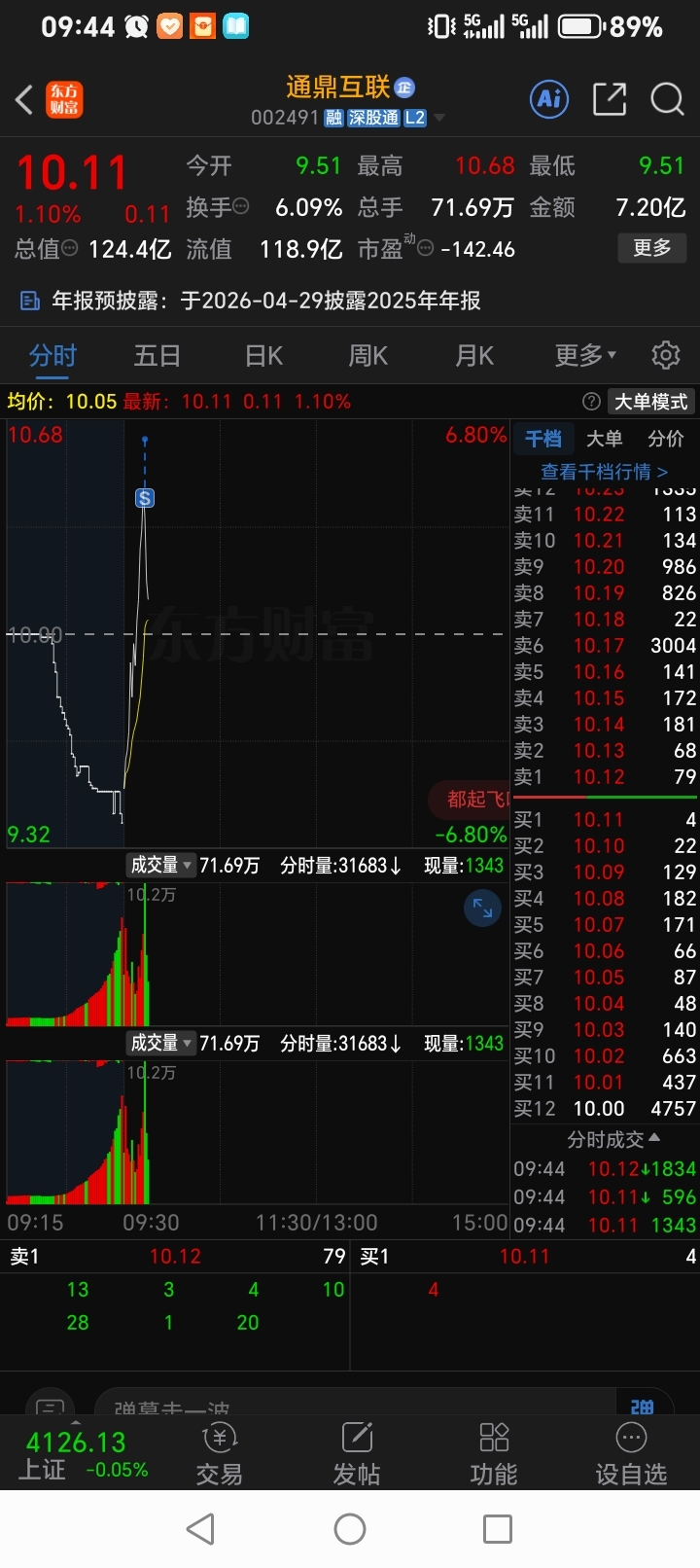This screenshot has height=1568, width=700.
Task: Tap the 买1 row at 10.11
Action: pyautogui.click(x=605, y=820)
